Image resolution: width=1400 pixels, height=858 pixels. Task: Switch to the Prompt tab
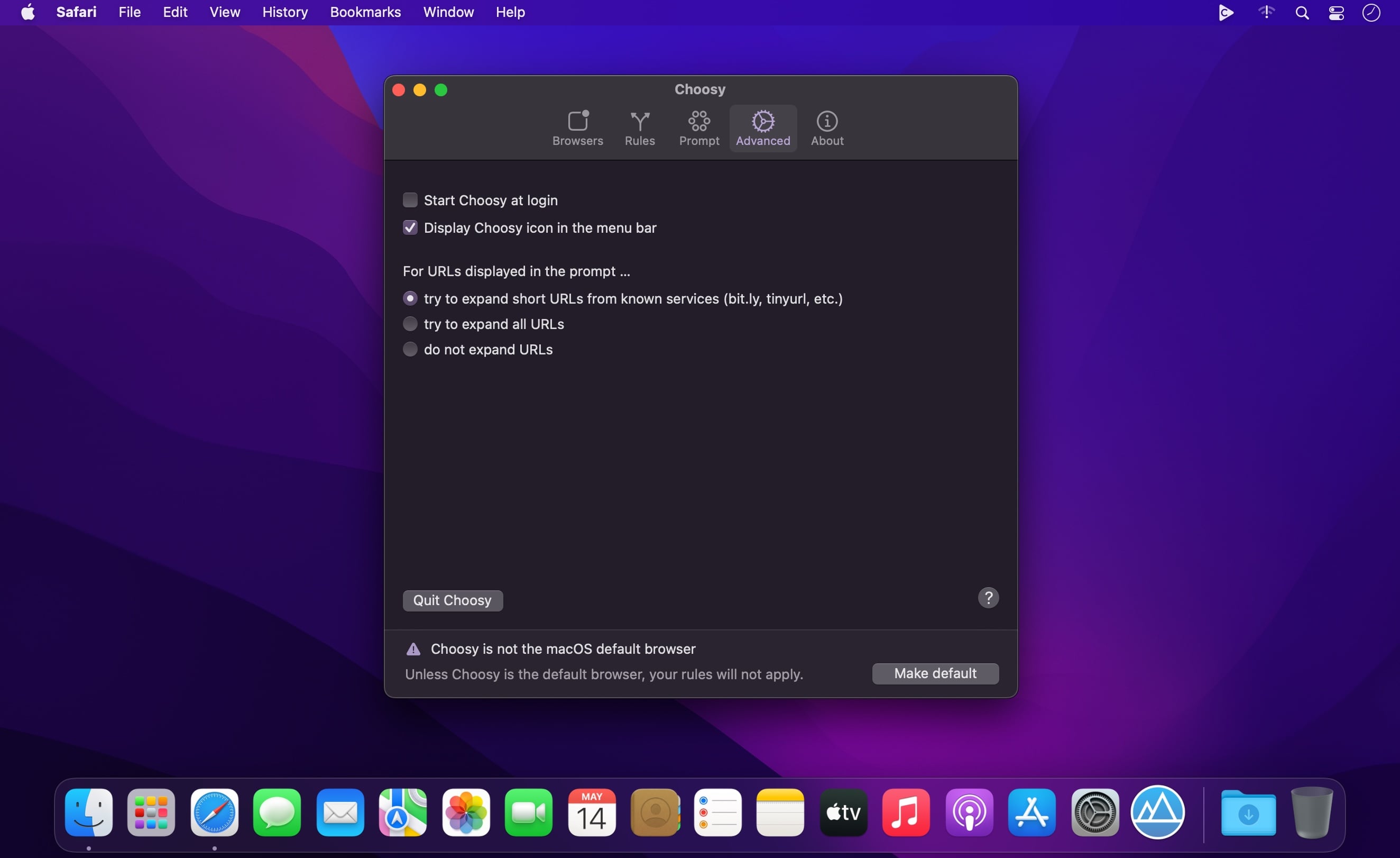click(699, 129)
